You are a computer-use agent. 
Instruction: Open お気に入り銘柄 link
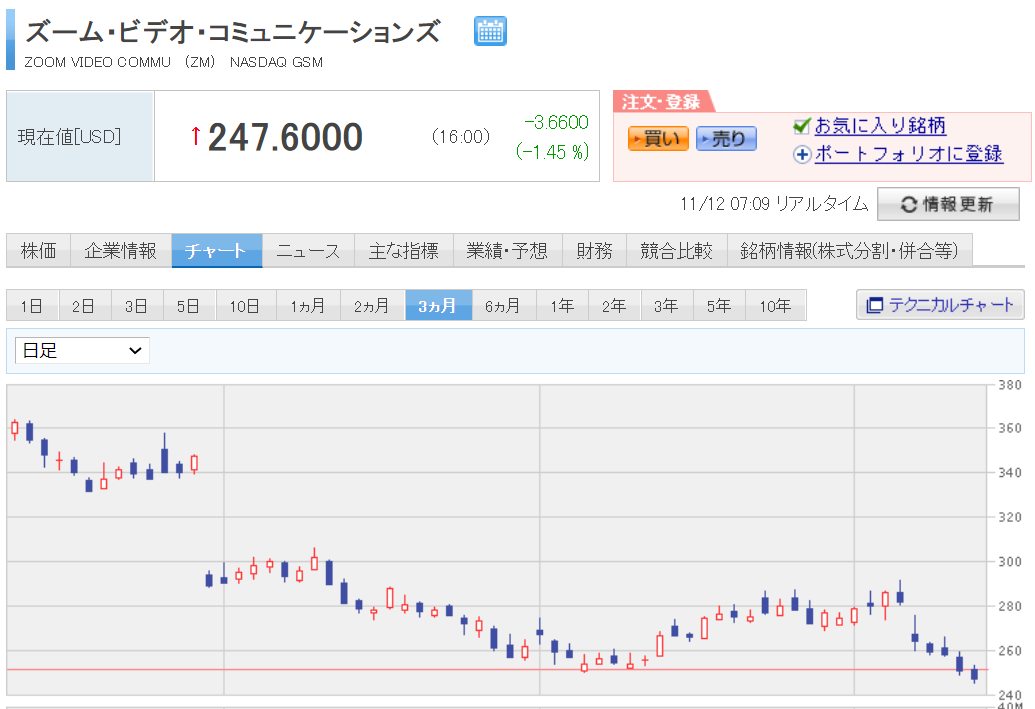click(880, 125)
